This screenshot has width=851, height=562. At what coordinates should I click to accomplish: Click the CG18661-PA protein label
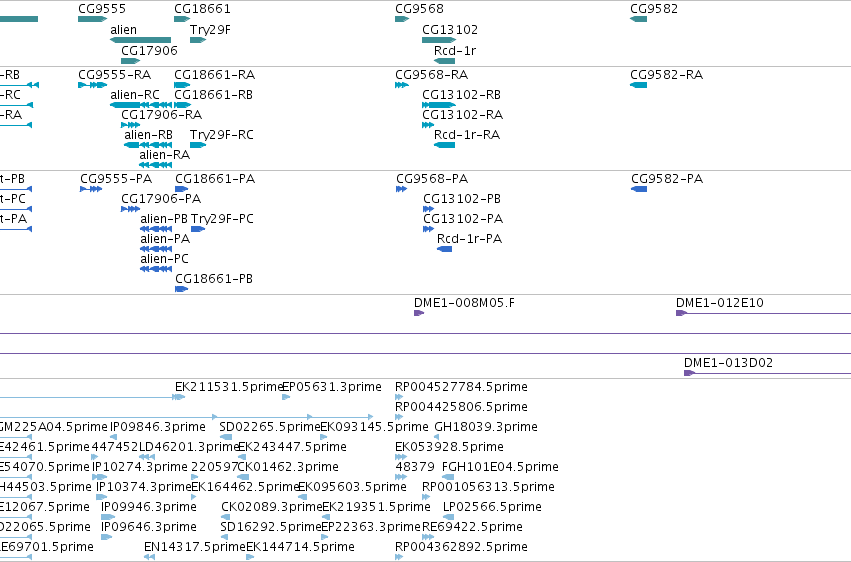point(215,178)
